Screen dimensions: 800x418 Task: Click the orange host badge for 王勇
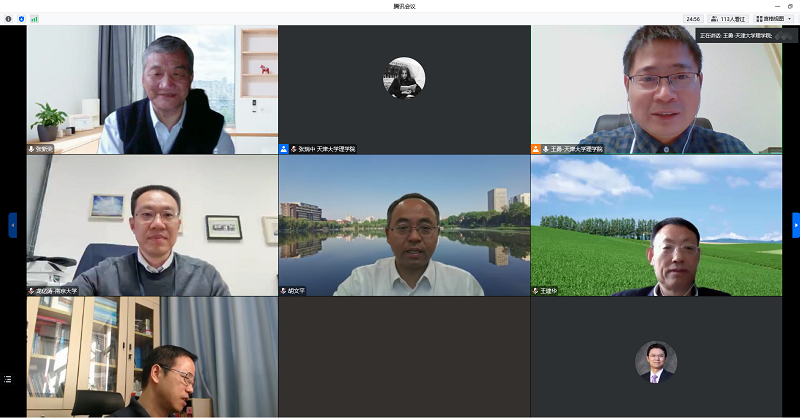(536, 149)
